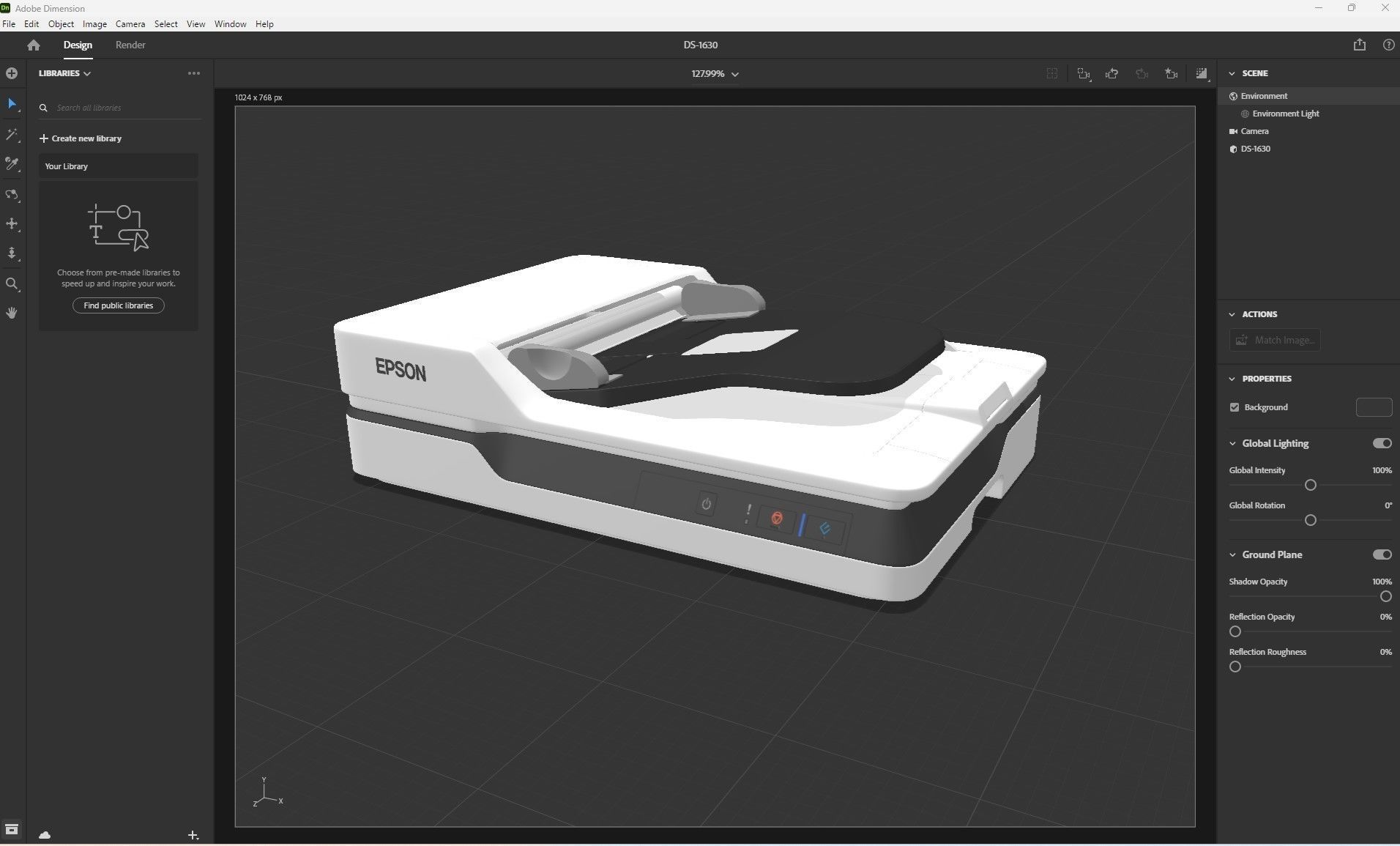Open the Window menu

tap(230, 24)
